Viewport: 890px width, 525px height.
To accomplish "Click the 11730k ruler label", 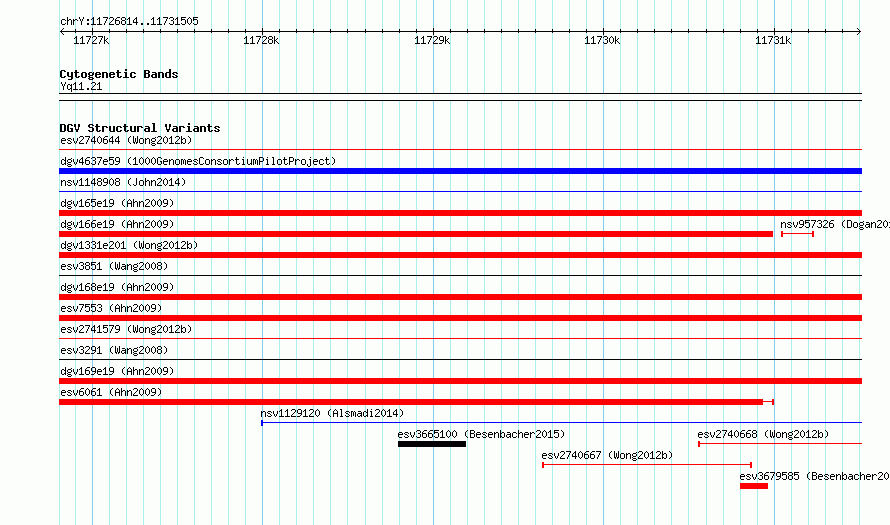I will pos(602,40).
